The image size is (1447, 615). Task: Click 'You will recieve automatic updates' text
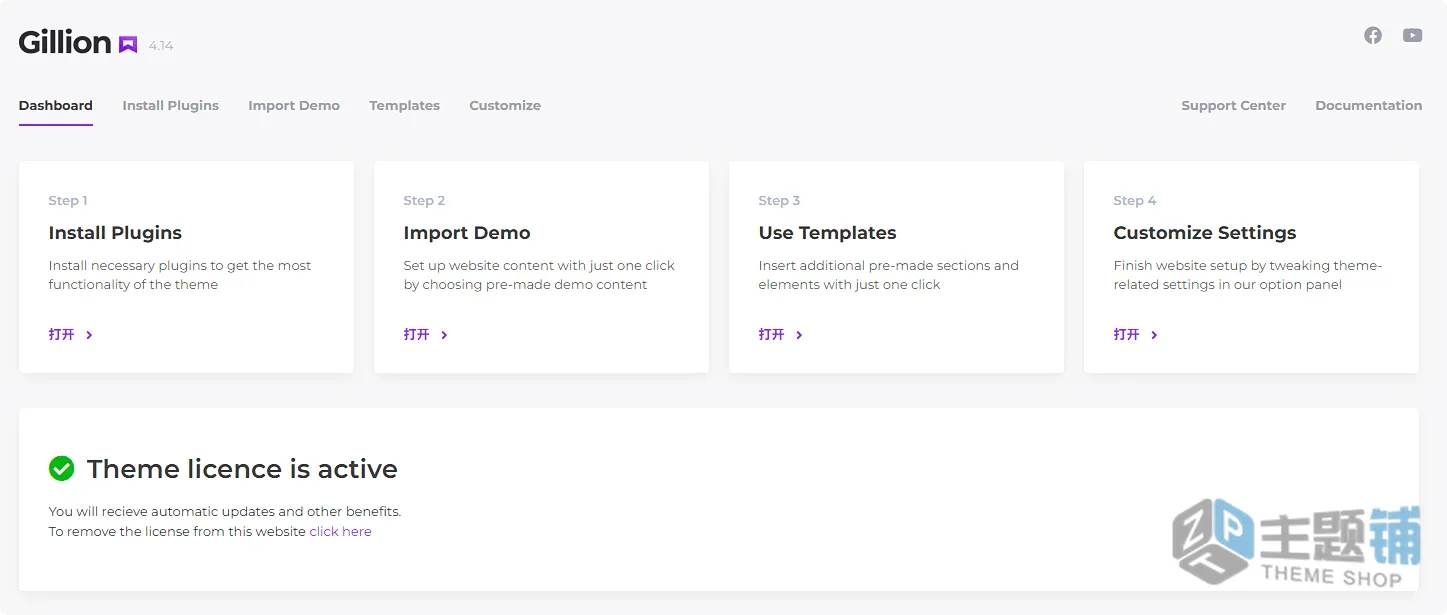coord(225,512)
